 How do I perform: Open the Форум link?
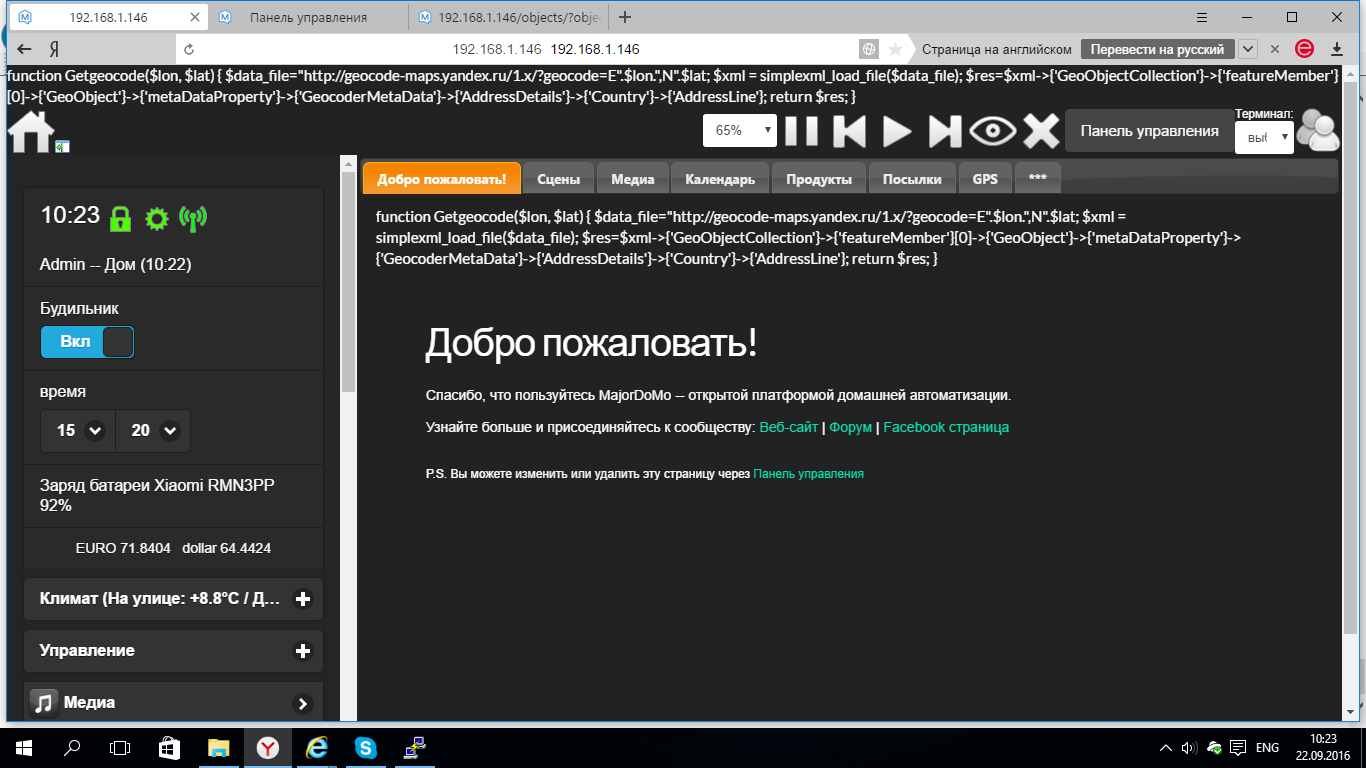851,427
